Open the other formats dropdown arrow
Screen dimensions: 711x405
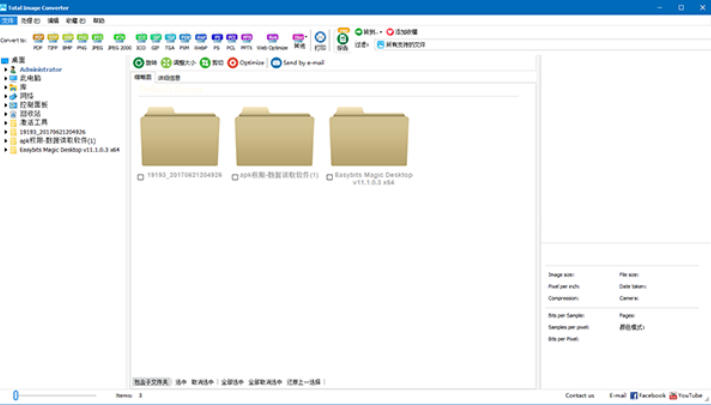(x=306, y=37)
